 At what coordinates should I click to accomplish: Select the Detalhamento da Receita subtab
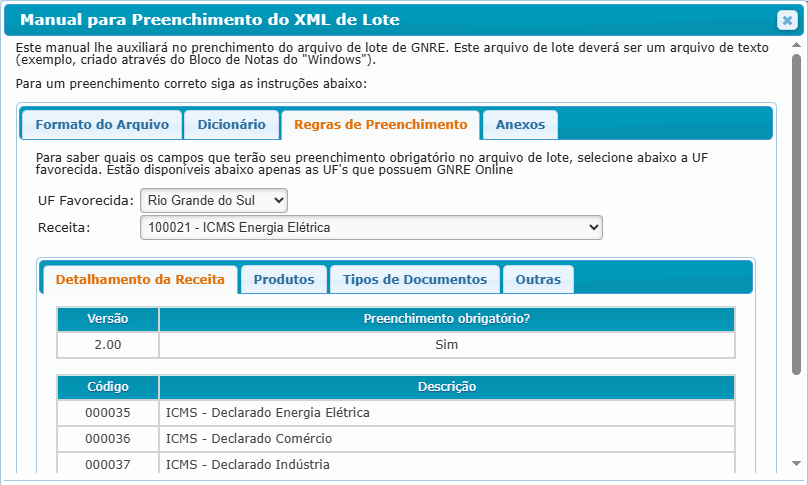pyautogui.click(x=140, y=280)
